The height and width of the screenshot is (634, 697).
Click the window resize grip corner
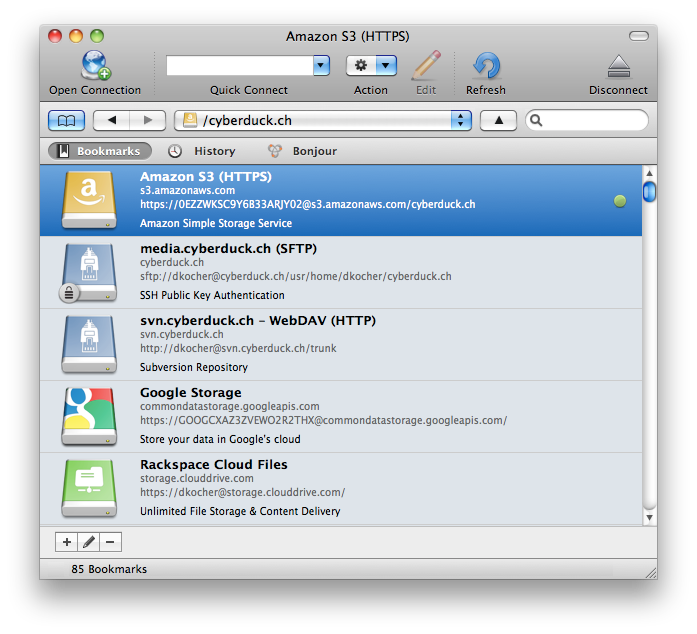pyautogui.click(x=651, y=573)
